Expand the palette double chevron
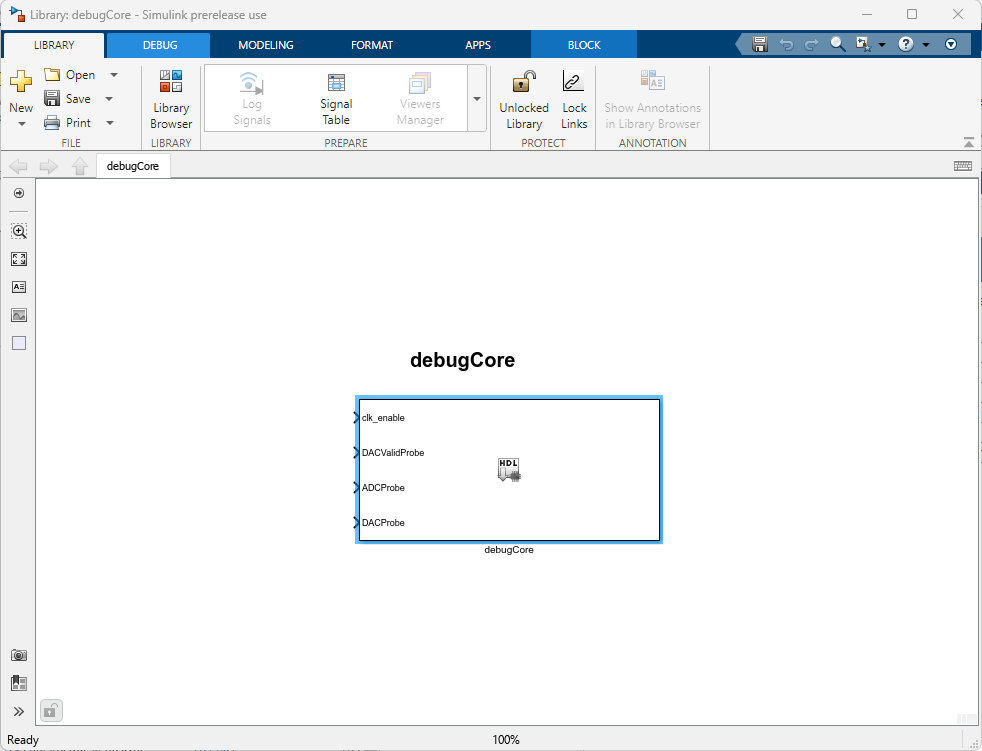 pos(19,712)
